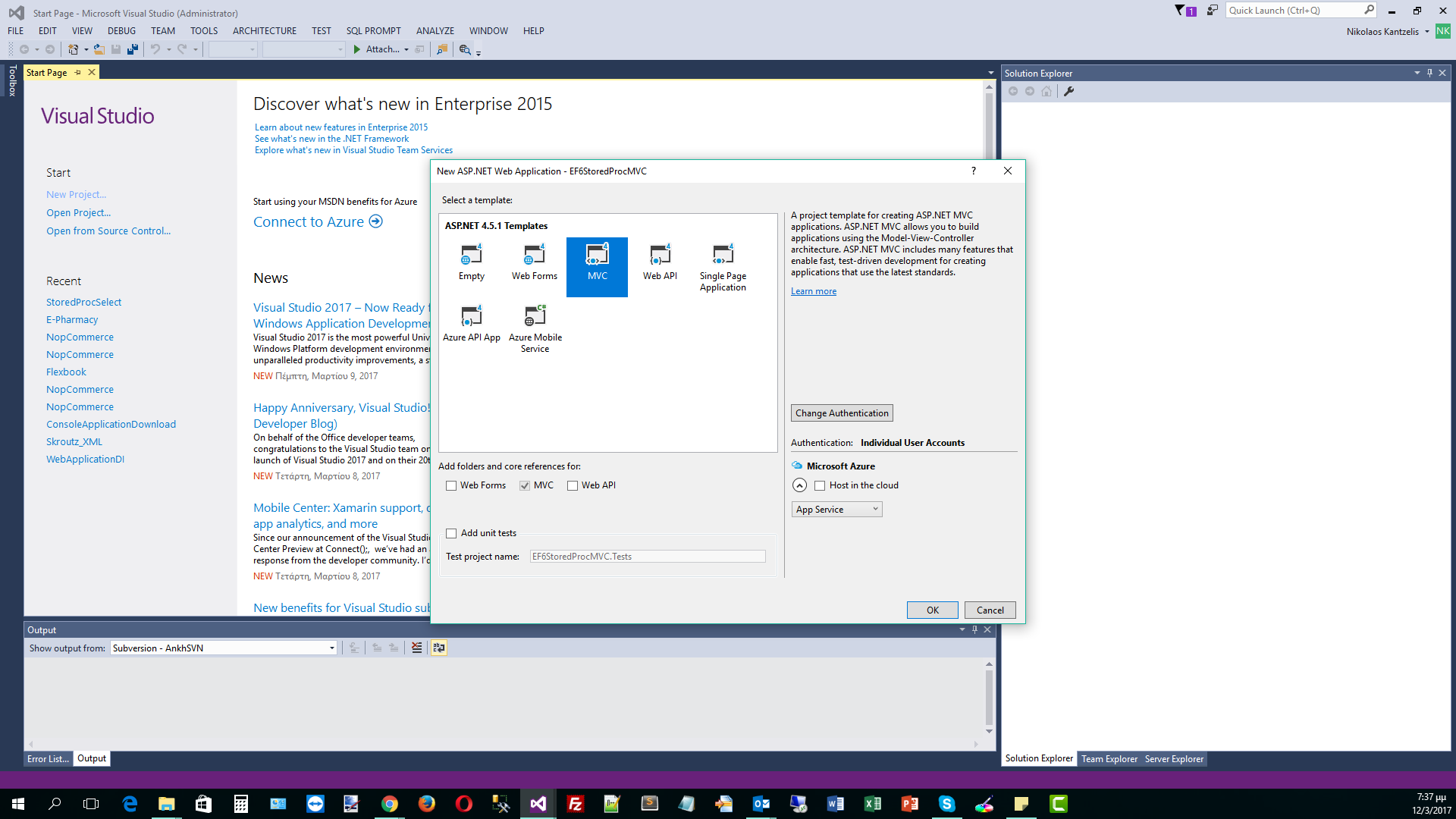Viewport: 1456px width, 819px height.
Task: Click the Cancel button
Action: click(x=990, y=610)
